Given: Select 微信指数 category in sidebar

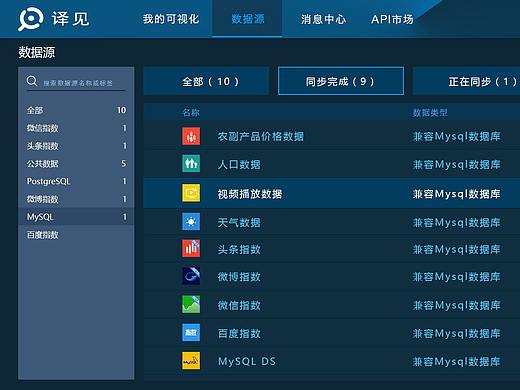Looking at the screenshot, I should point(76,128).
